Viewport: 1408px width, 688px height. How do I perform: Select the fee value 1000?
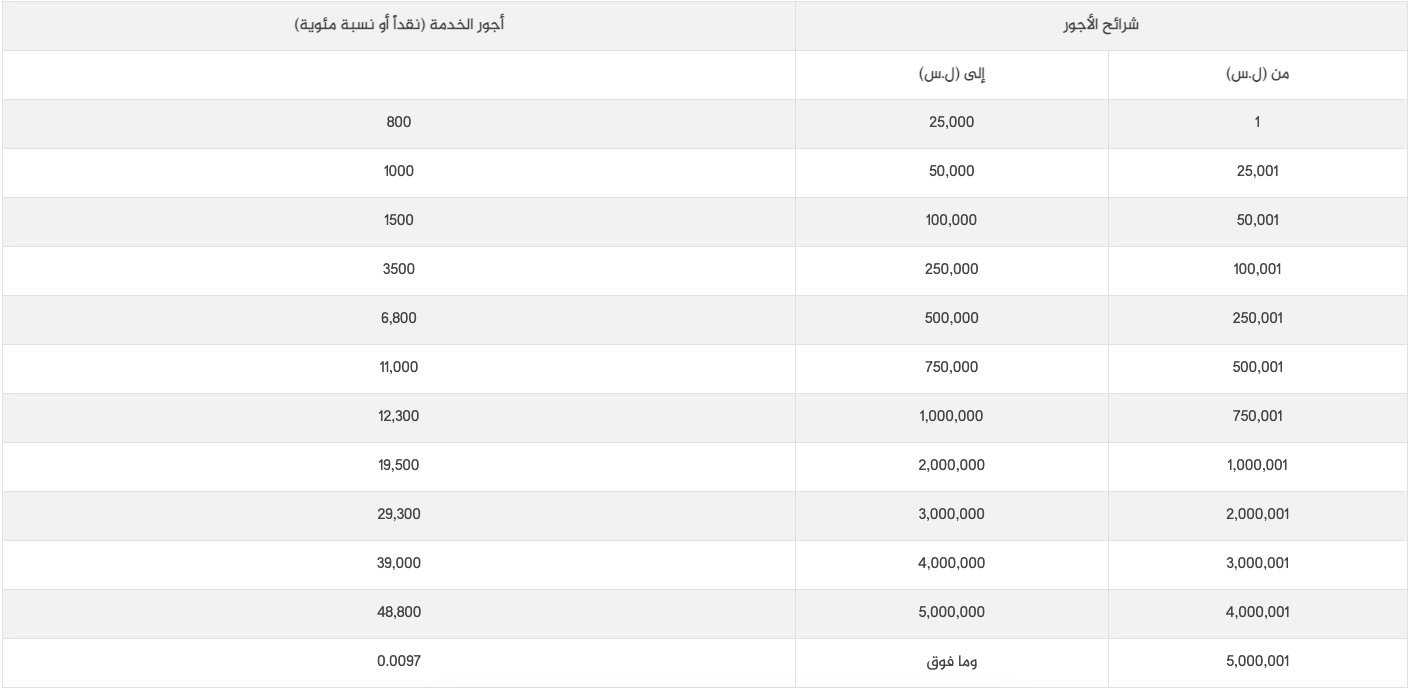click(x=398, y=171)
